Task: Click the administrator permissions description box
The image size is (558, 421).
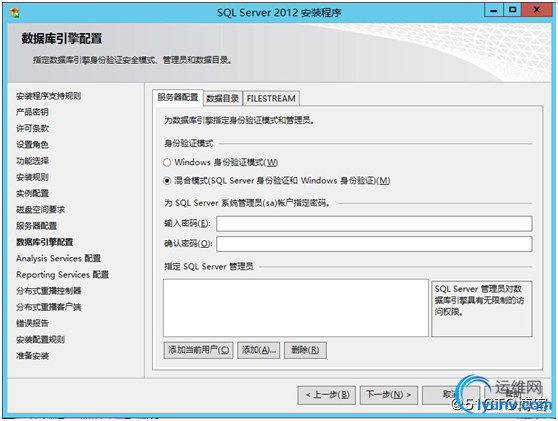Action: [482, 309]
